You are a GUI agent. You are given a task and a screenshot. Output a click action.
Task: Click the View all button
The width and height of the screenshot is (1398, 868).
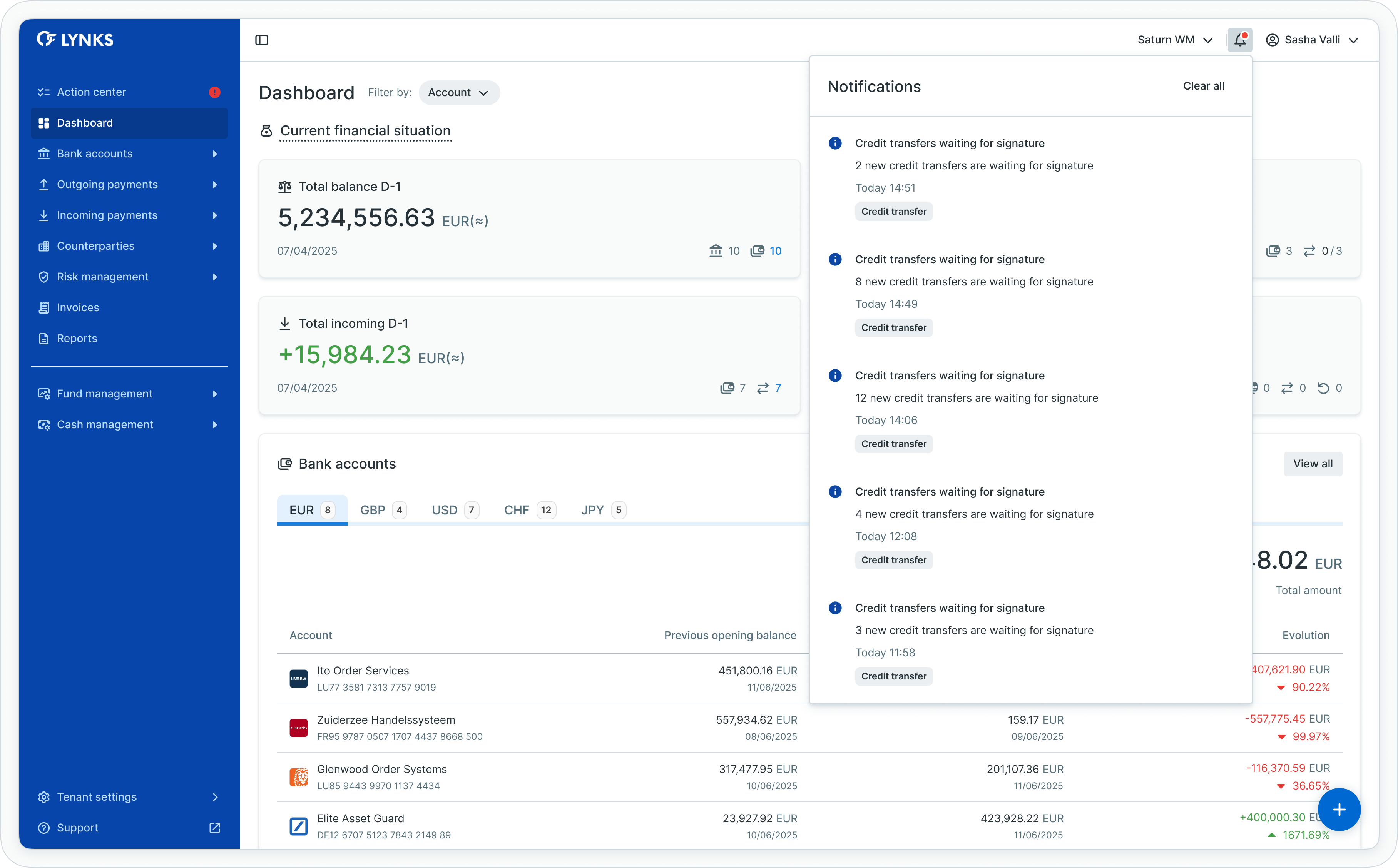(1313, 464)
